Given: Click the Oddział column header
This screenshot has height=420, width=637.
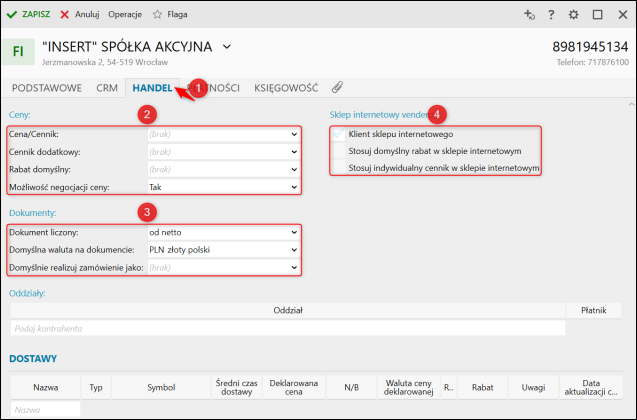Looking at the screenshot, I should pos(288,310).
